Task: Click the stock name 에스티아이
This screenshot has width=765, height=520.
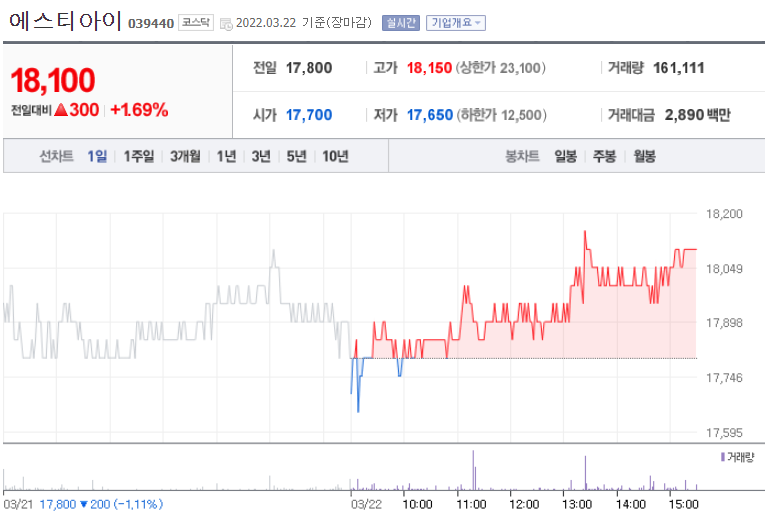Action: pyautogui.click(x=65, y=21)
